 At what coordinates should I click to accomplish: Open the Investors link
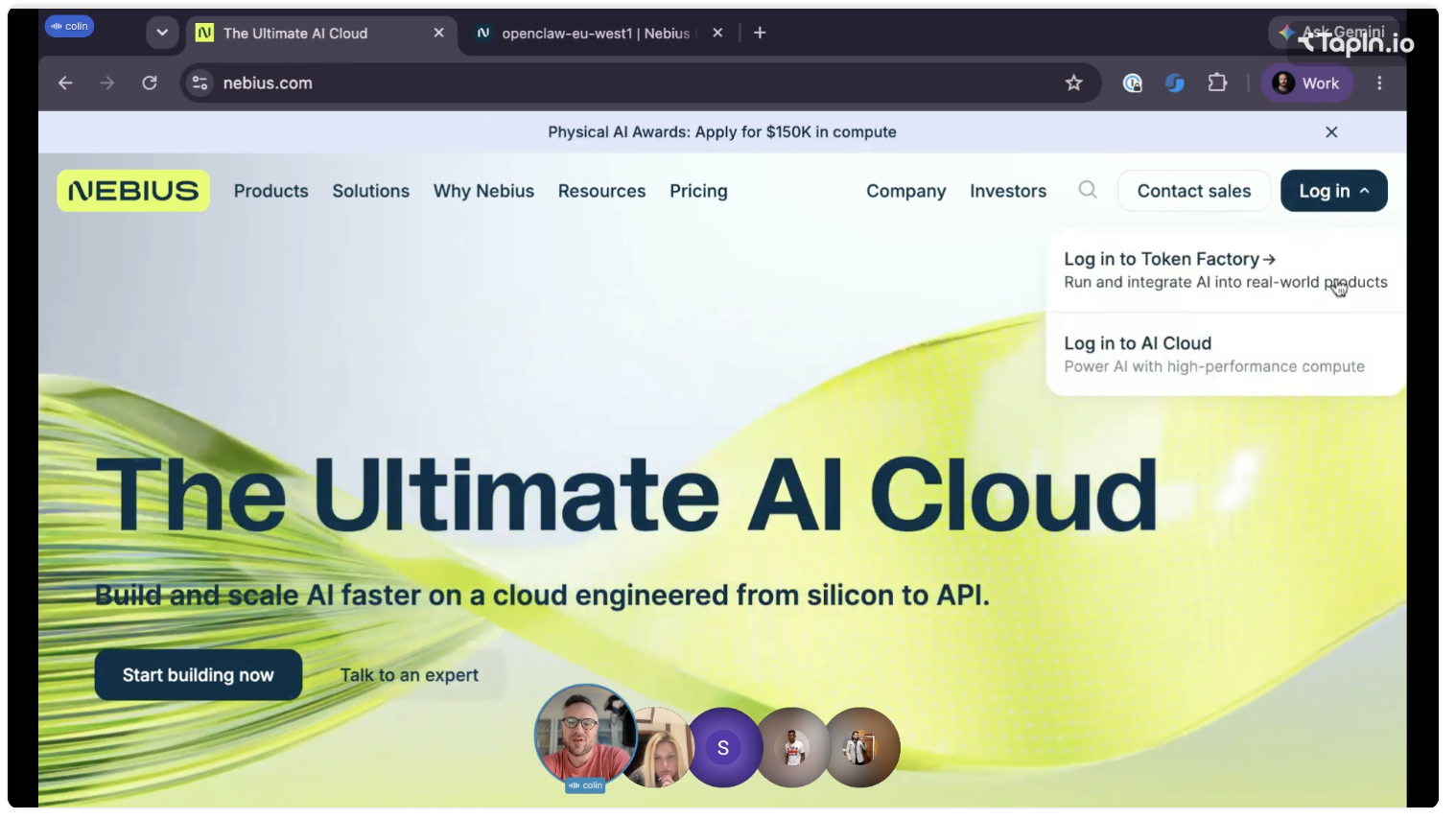click(x=1008, y=191)
